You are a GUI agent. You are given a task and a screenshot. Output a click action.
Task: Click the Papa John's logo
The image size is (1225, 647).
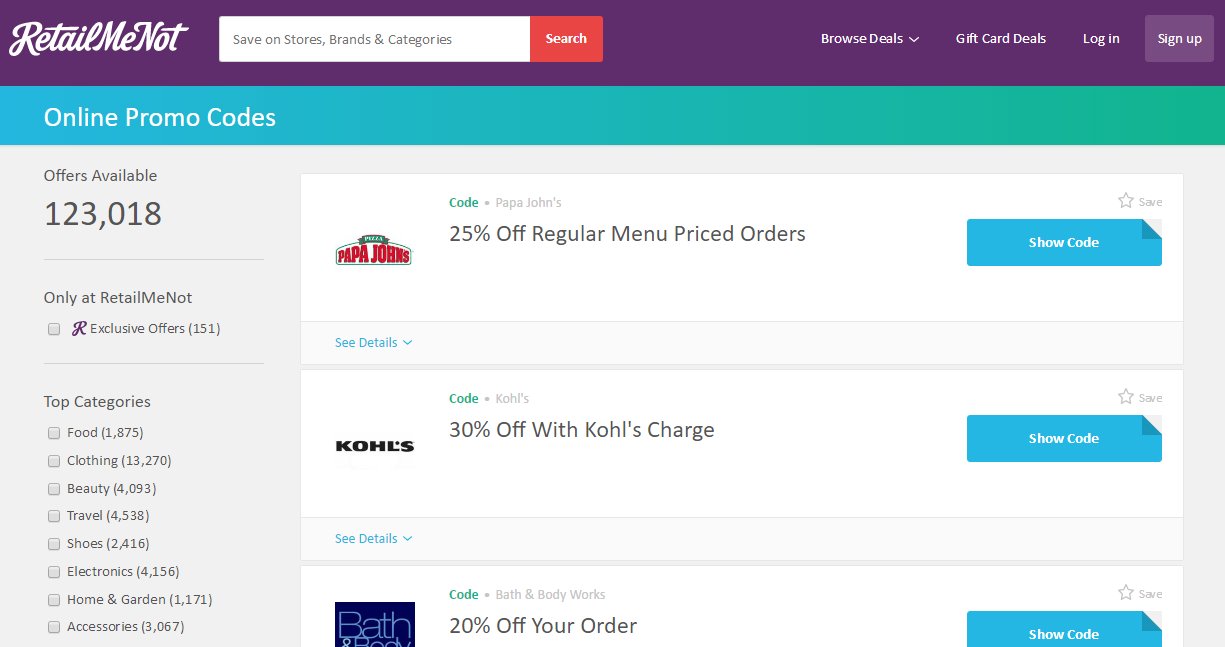pos(373,250)
